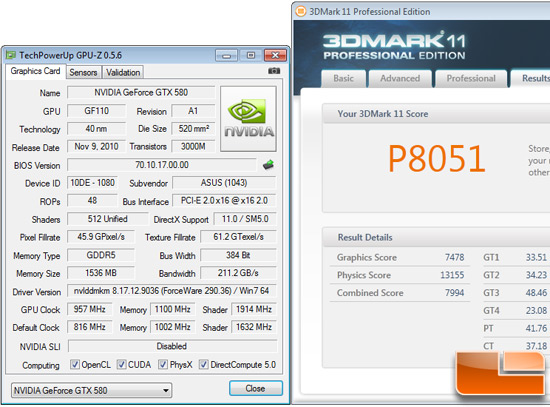The width and height of the screenshot is (550, 407).
Task: Toggle the DirectCompute 5.0 checkbox
Action: [x=203, y=365]
